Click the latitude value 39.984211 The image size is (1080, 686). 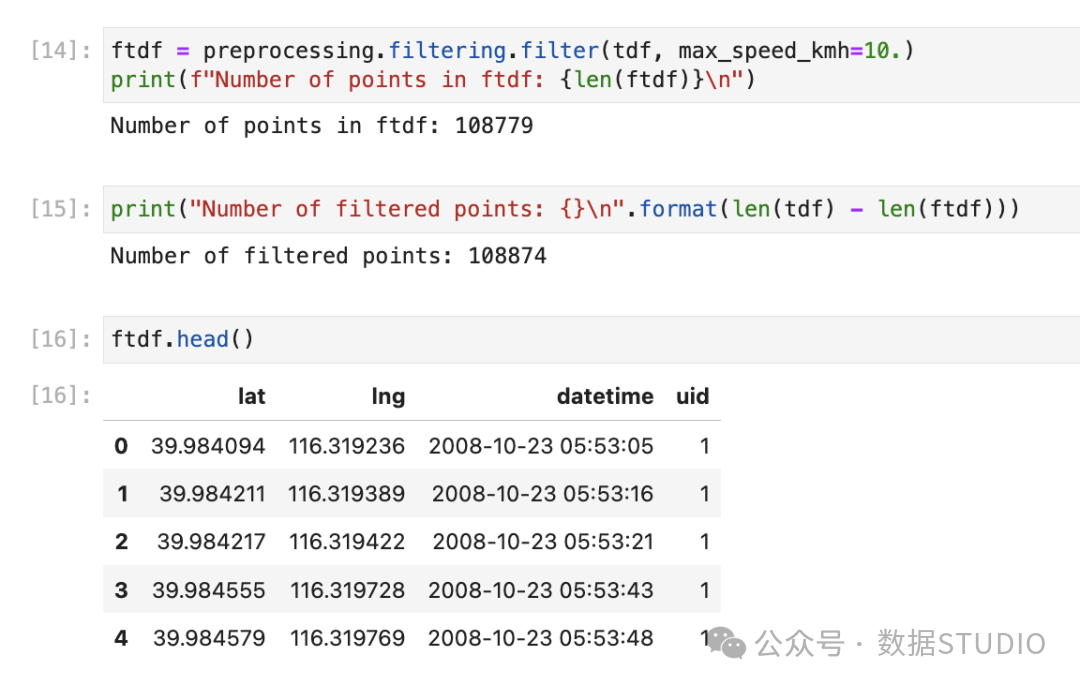click(x=212, y=494)
